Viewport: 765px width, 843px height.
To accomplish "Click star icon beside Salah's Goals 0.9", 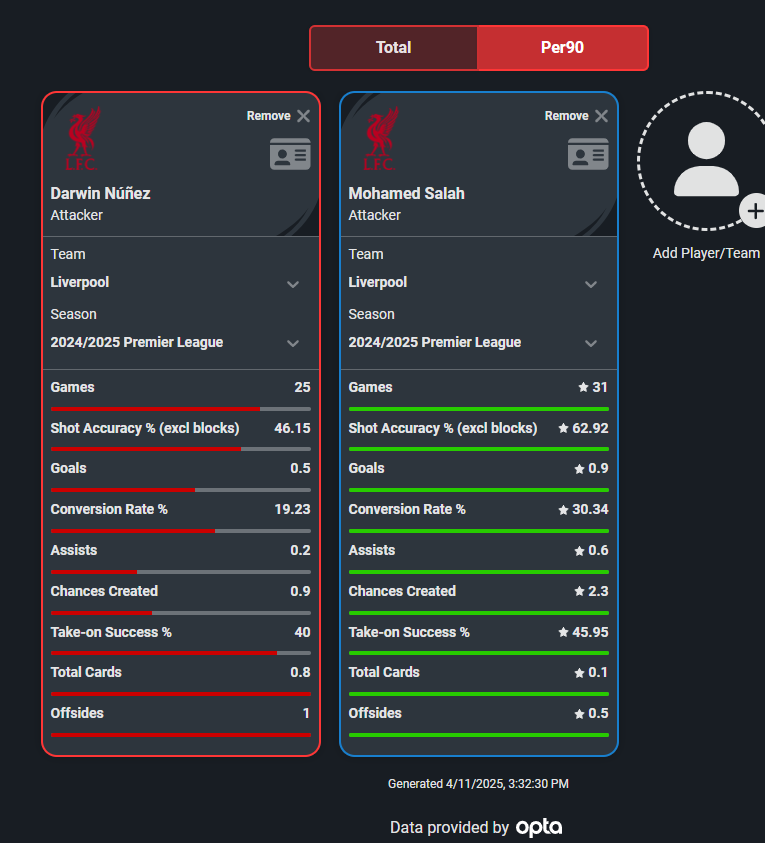I will (580, 469).
